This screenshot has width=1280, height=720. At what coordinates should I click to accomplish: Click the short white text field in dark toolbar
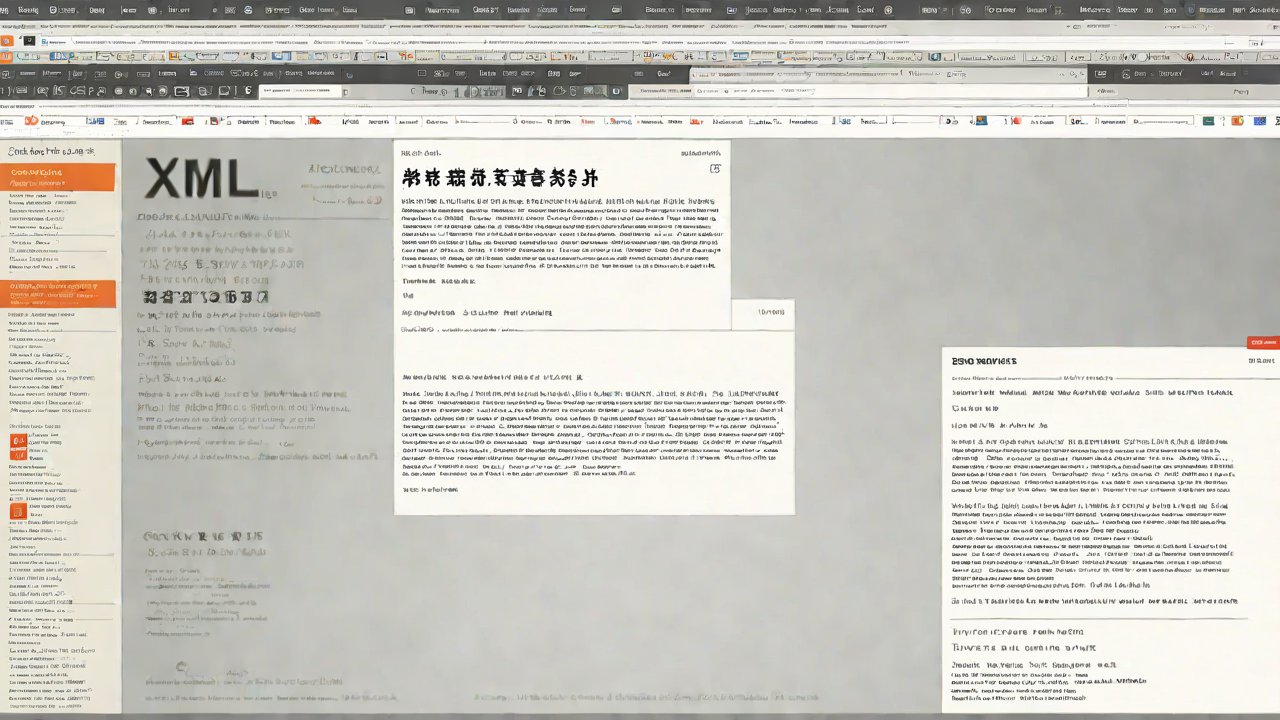300,91
